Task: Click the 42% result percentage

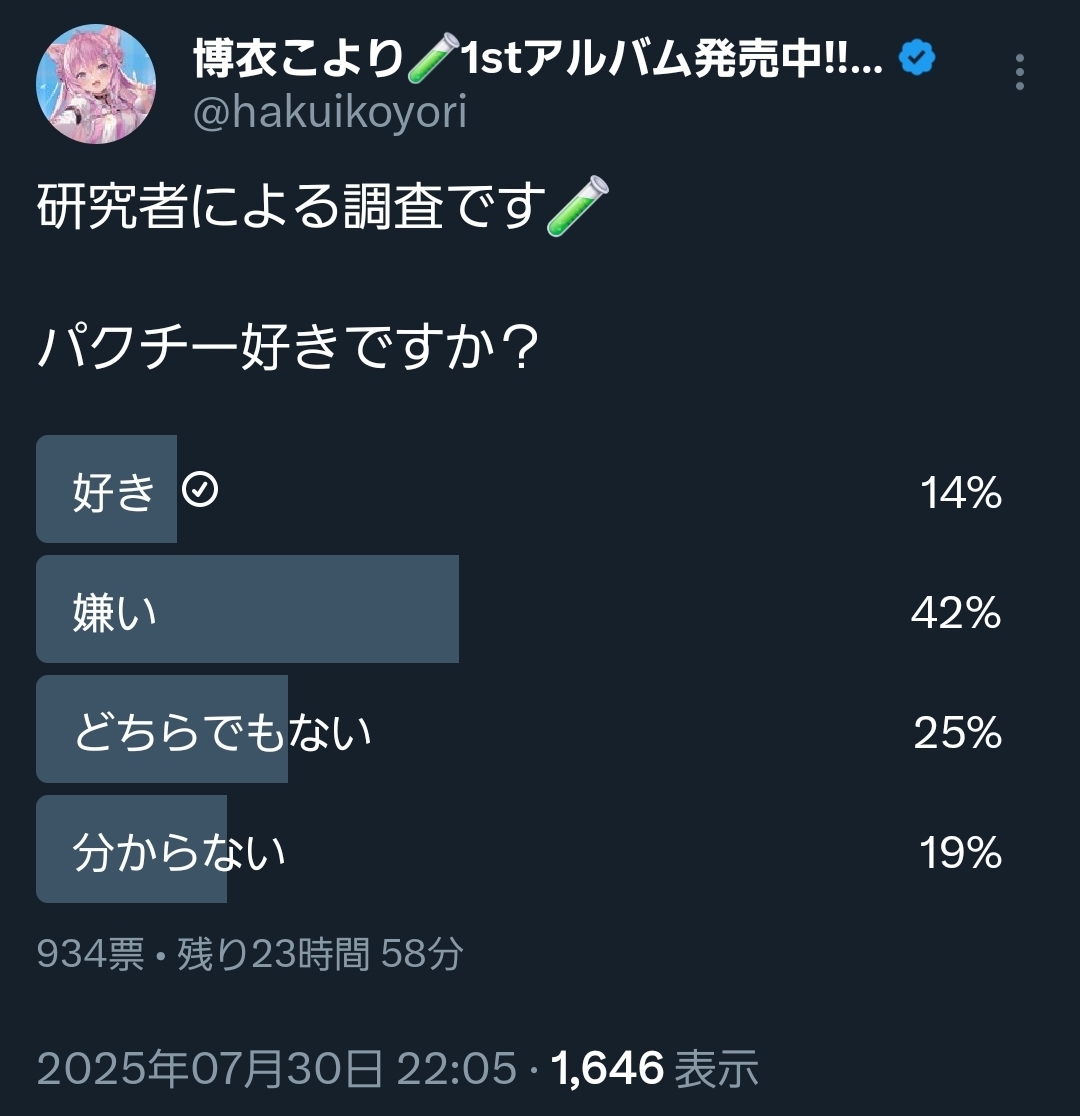Action: click(956, 613)
